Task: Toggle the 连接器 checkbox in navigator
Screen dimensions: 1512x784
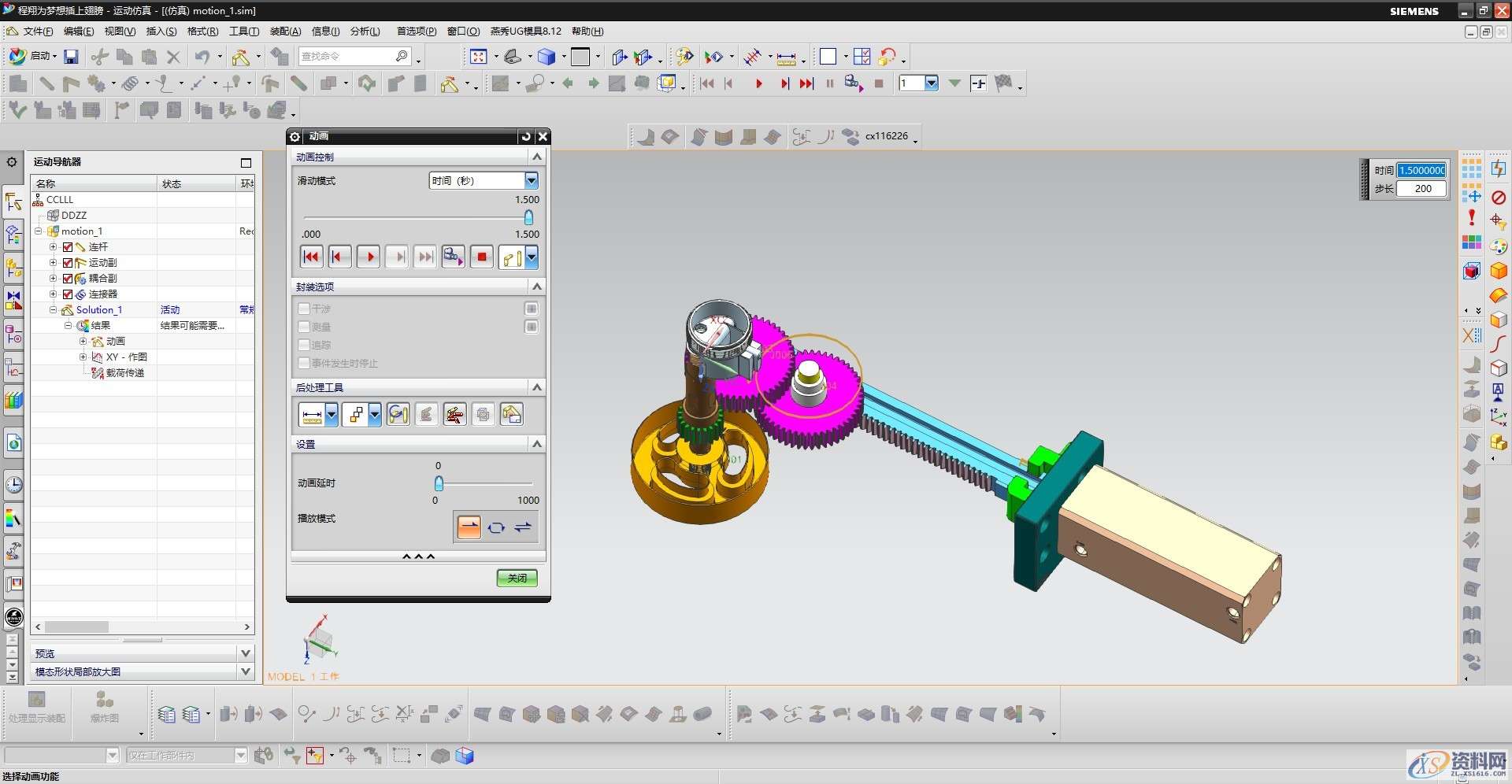Action: [68, 294]
